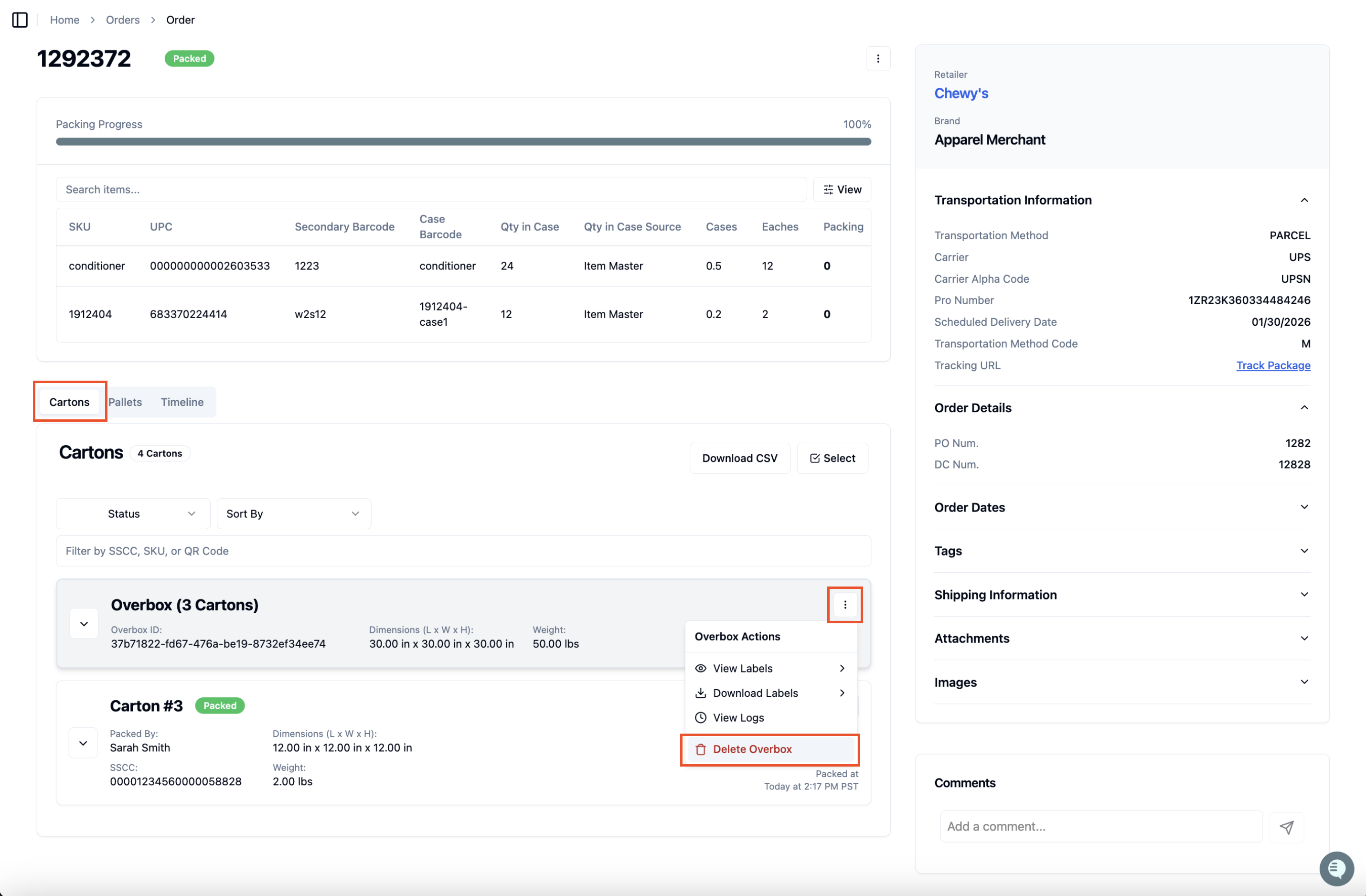Focus the SSCC, SKU, QR filter field
Image resolution: width=1366 pixels, height=896 pixels.
[463, 551]
